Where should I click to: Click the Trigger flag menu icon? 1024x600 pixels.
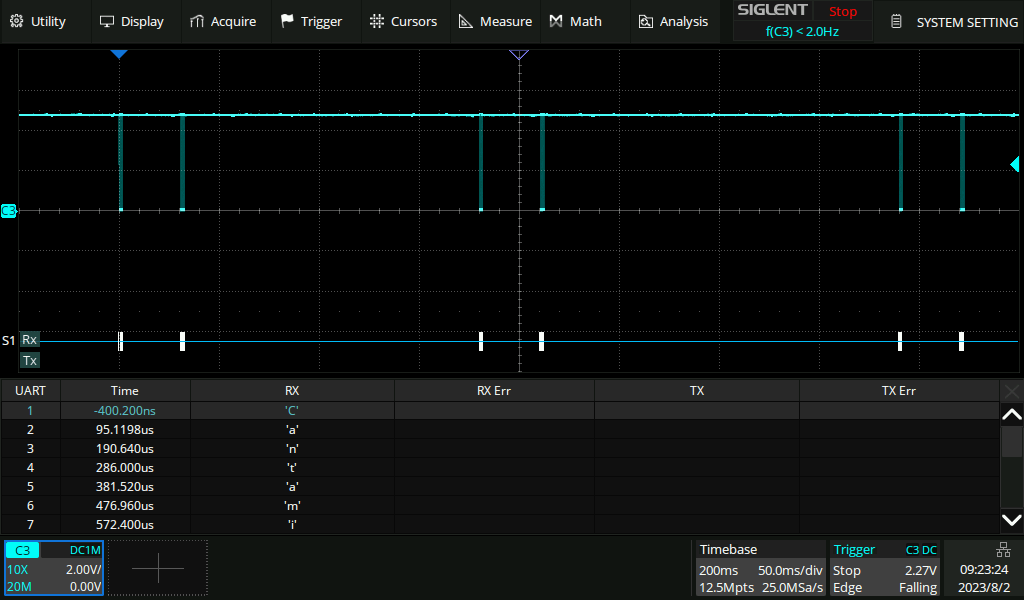pyautogui.click(x=288, y=21)
